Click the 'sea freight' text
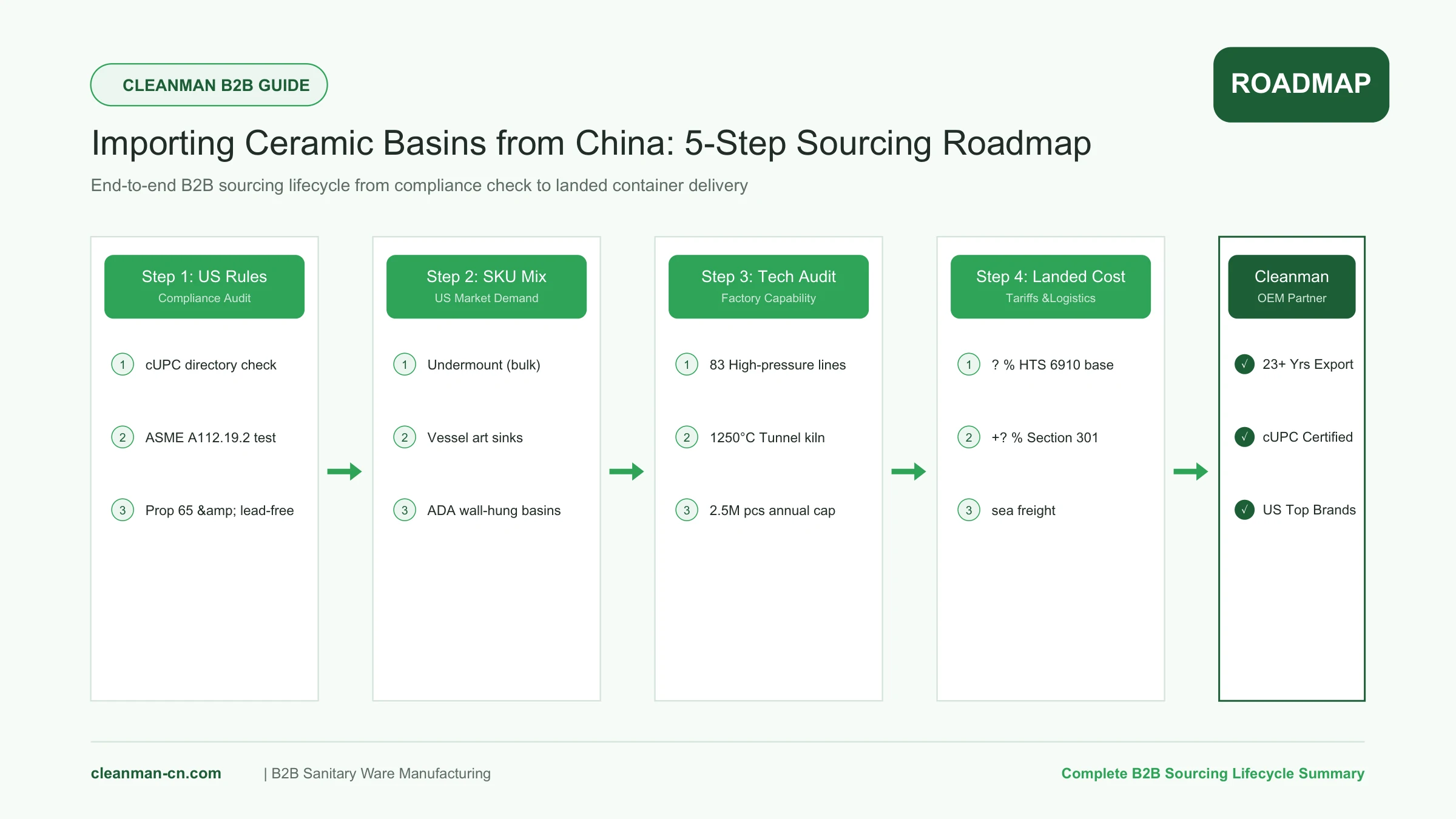Viewport: 1456px width, 819px height. (x=1023, y=510)
